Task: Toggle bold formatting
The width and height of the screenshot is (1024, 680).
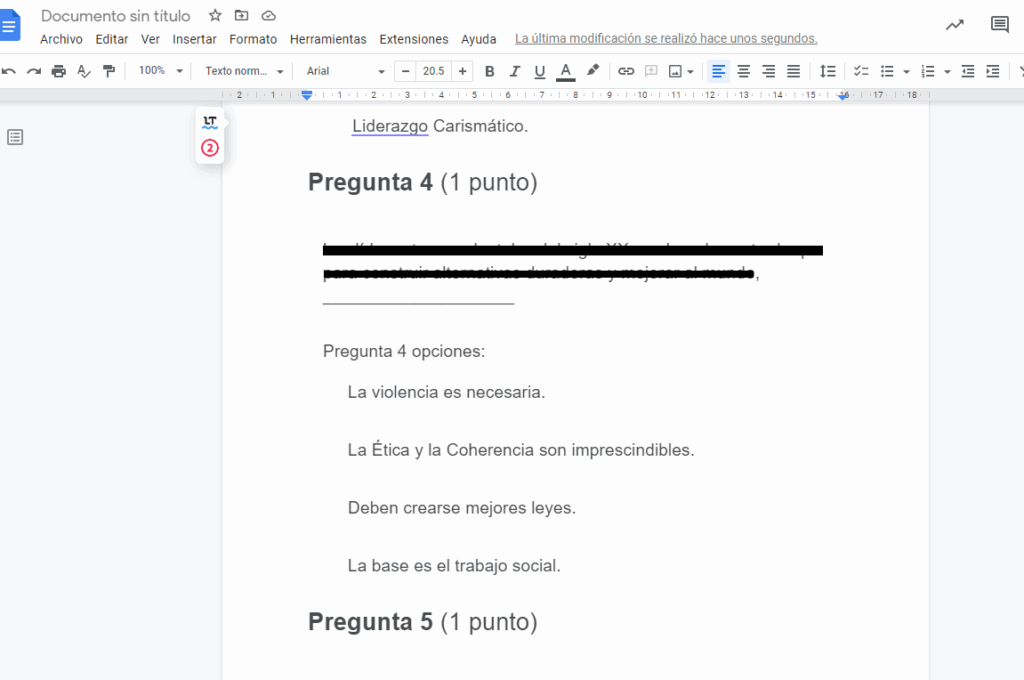Action: [x=489, y=71]
